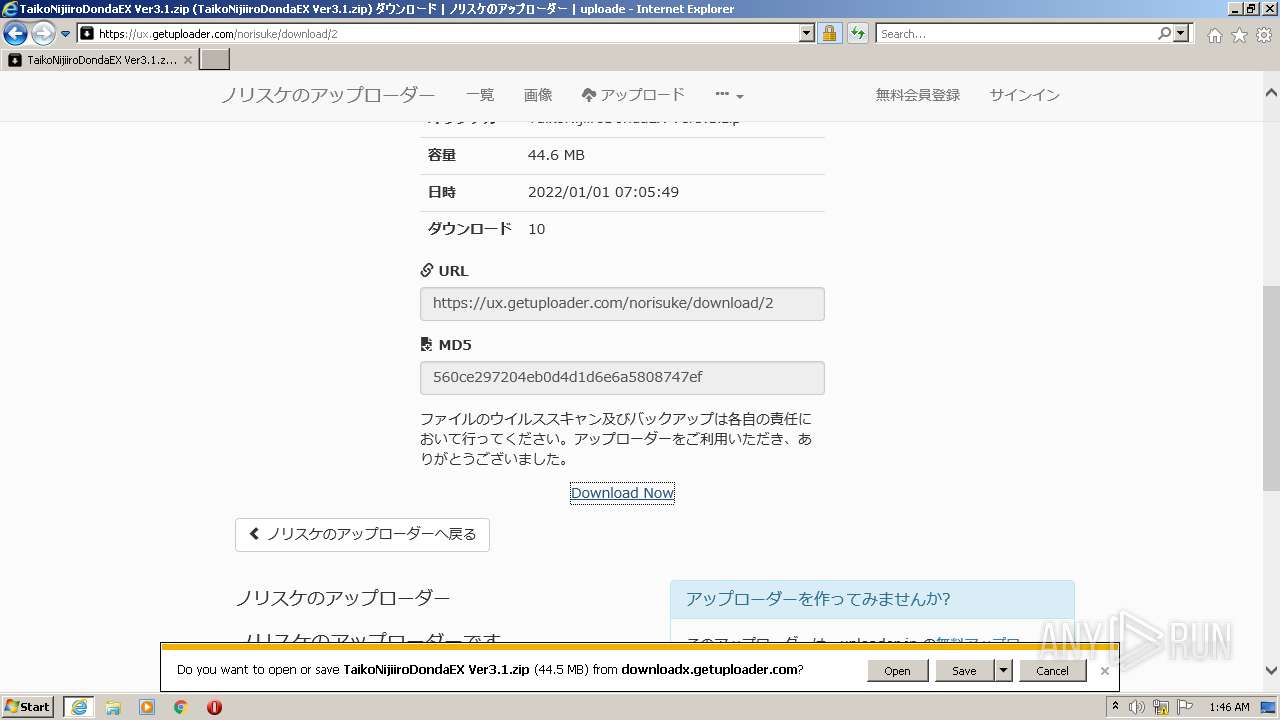Expand the more options dropdown
The width and height of the screenshot is (1280, 720).
(729, 95)
